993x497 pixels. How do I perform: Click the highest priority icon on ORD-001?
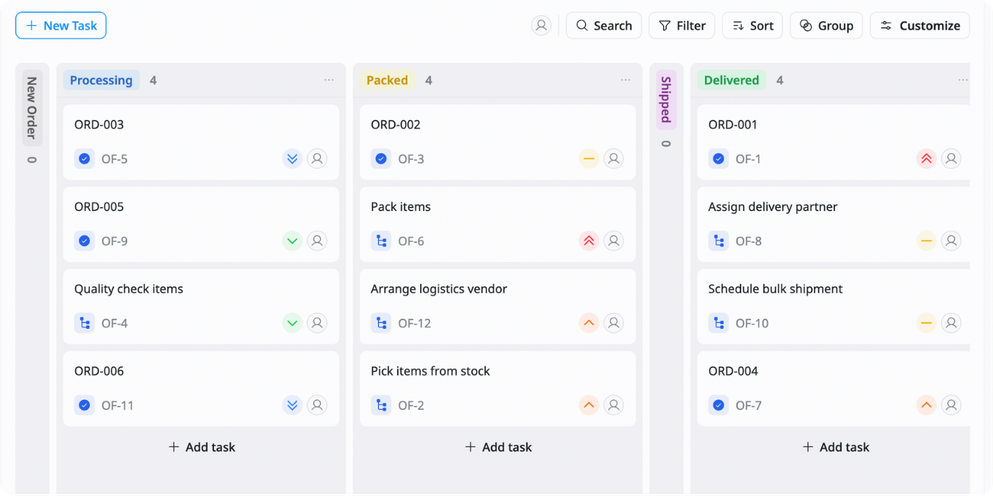pos(926,159)
